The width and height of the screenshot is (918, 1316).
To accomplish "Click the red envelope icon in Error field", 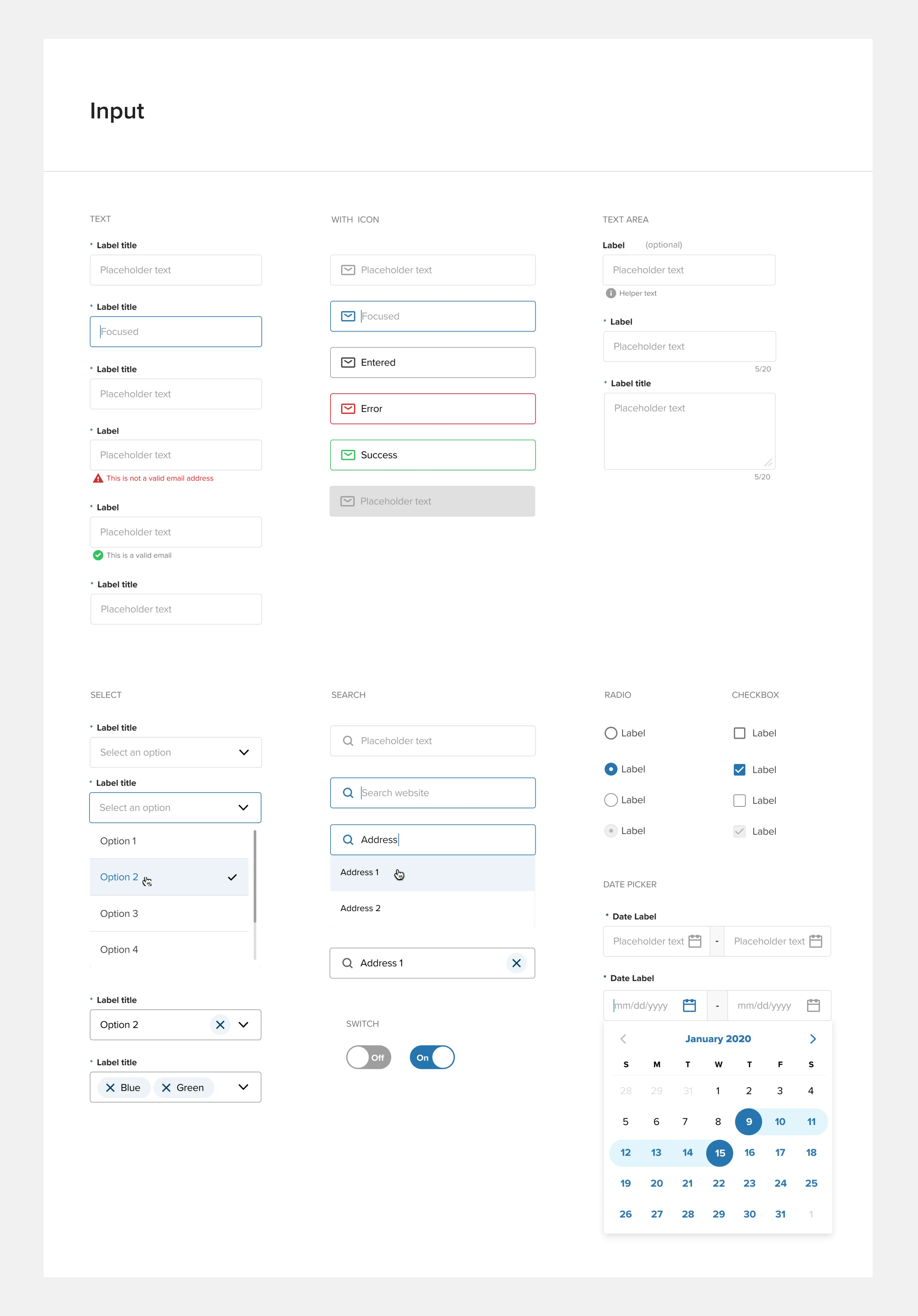I will 348,409.
